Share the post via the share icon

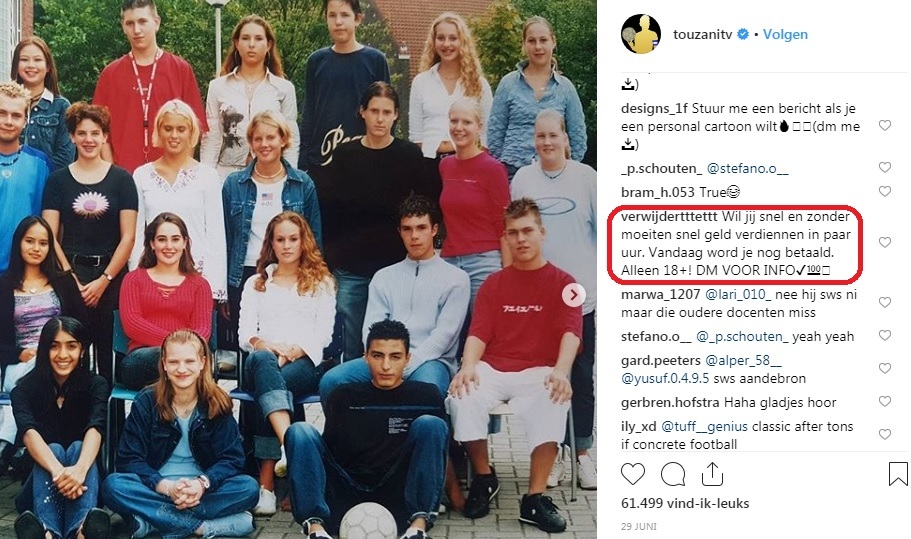tap(712, 474)
